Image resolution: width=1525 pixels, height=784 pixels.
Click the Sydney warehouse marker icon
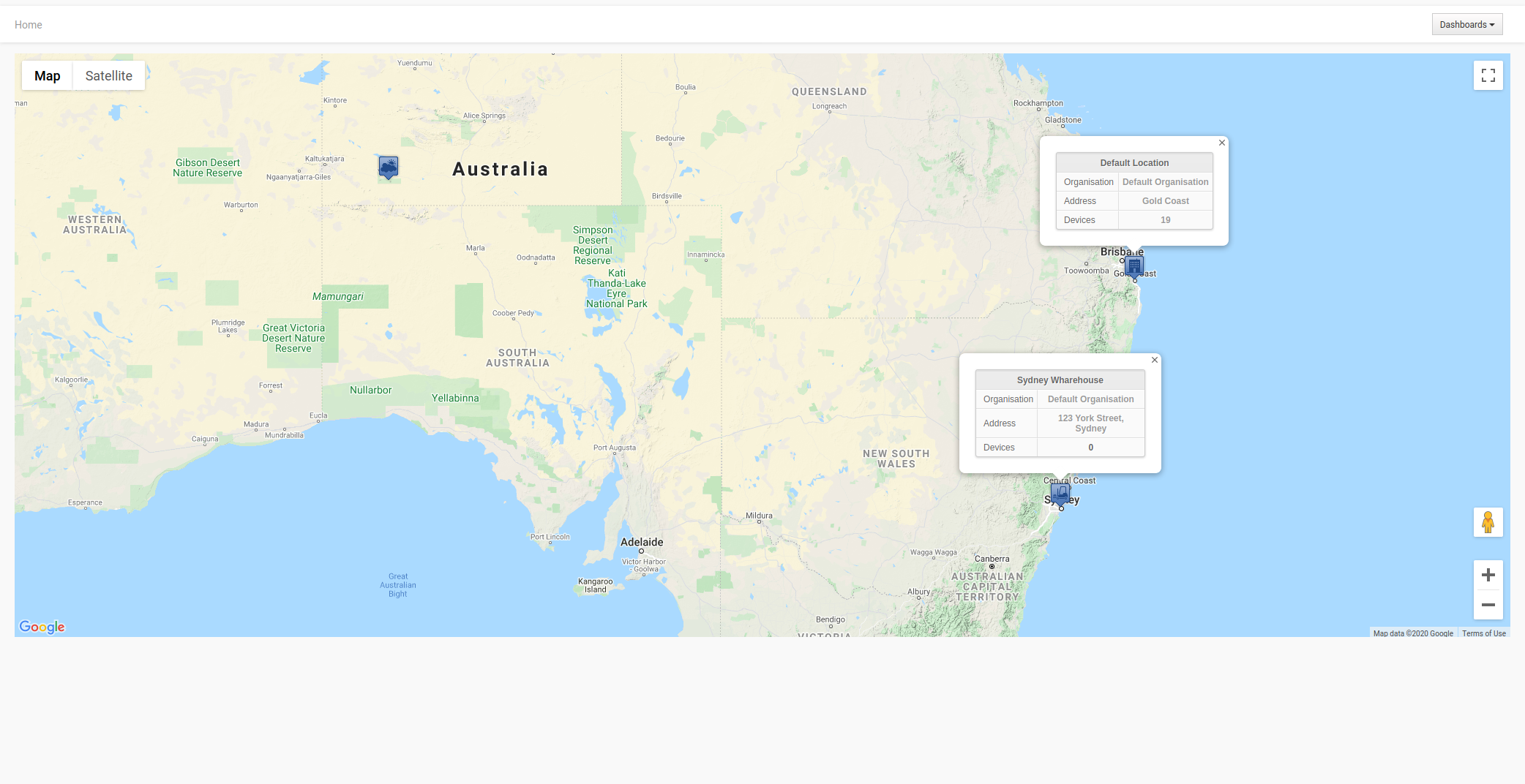point(1060,494)
